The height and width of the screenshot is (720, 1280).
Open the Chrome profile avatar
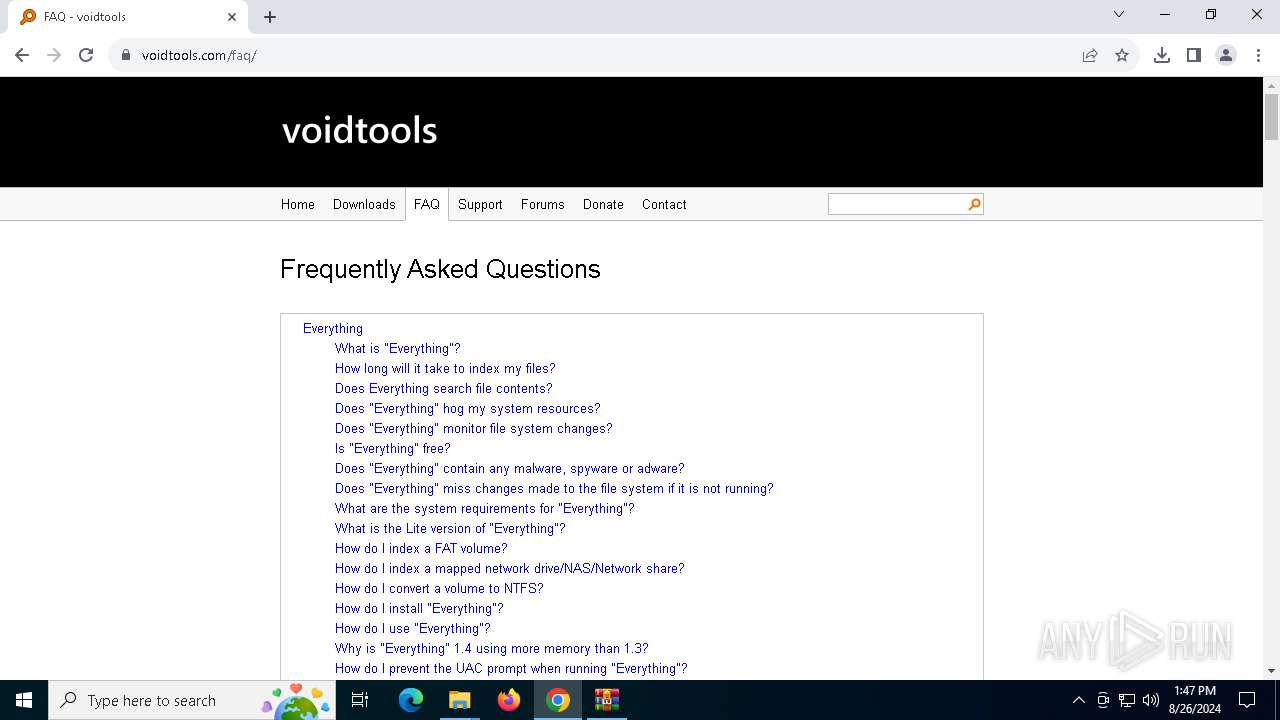pyautogui.click(x=1226, y=55)
